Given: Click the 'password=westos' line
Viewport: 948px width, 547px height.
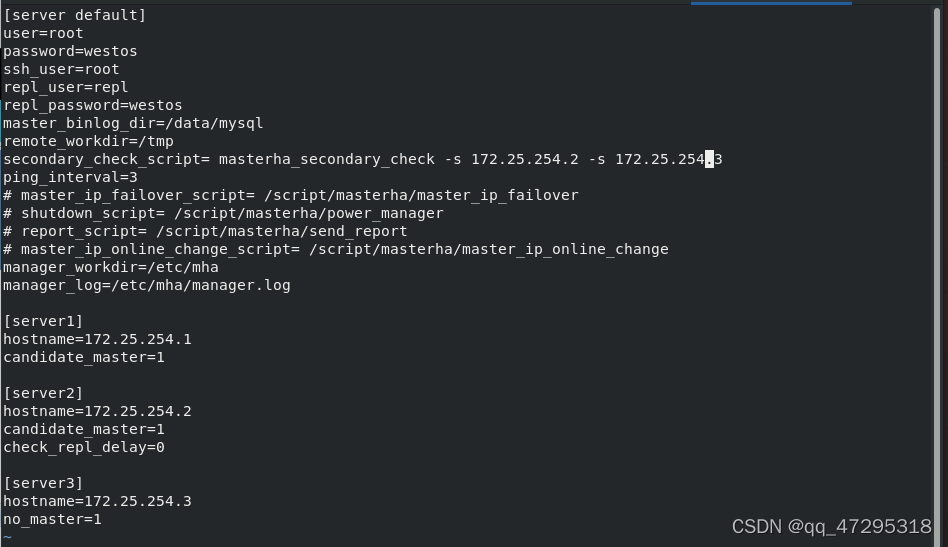Looking at the screenshot, I should click(70, 51).
